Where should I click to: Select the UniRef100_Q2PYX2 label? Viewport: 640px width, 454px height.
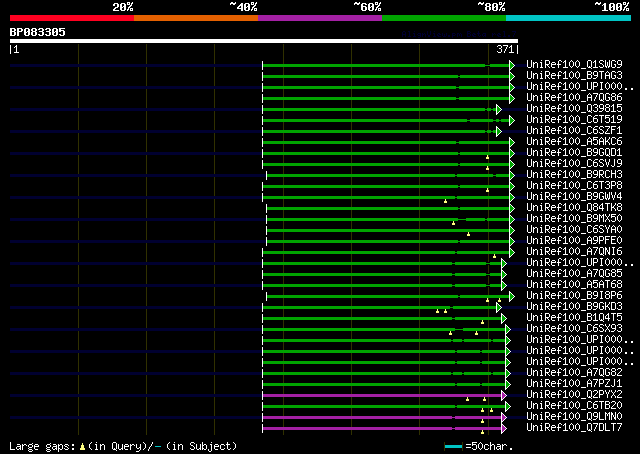[x=574, y=395]
